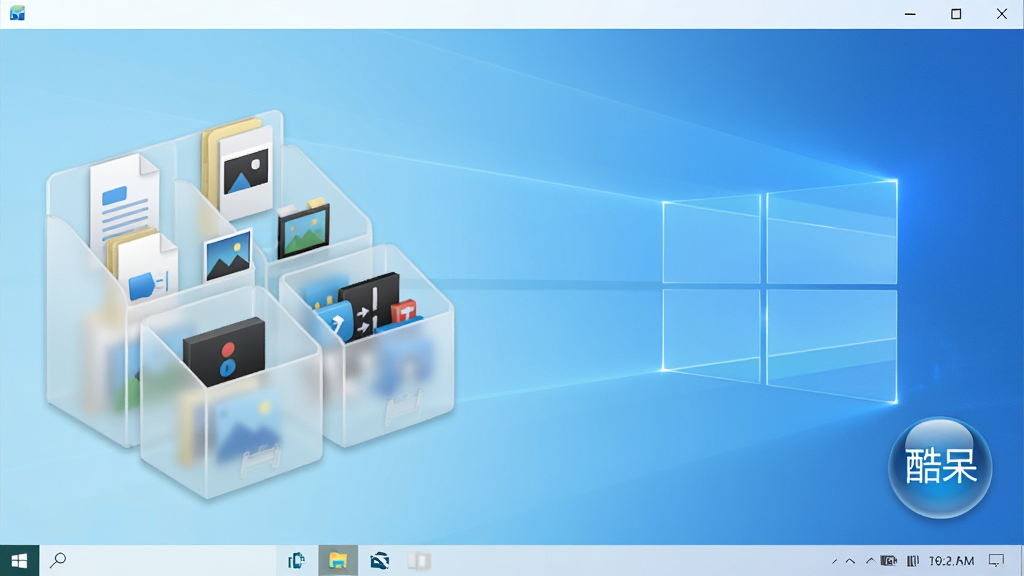Image resolution: width=1024 pixels, height=576 pixels.
Task: Open the notification center icon
Action: [996, 560]
